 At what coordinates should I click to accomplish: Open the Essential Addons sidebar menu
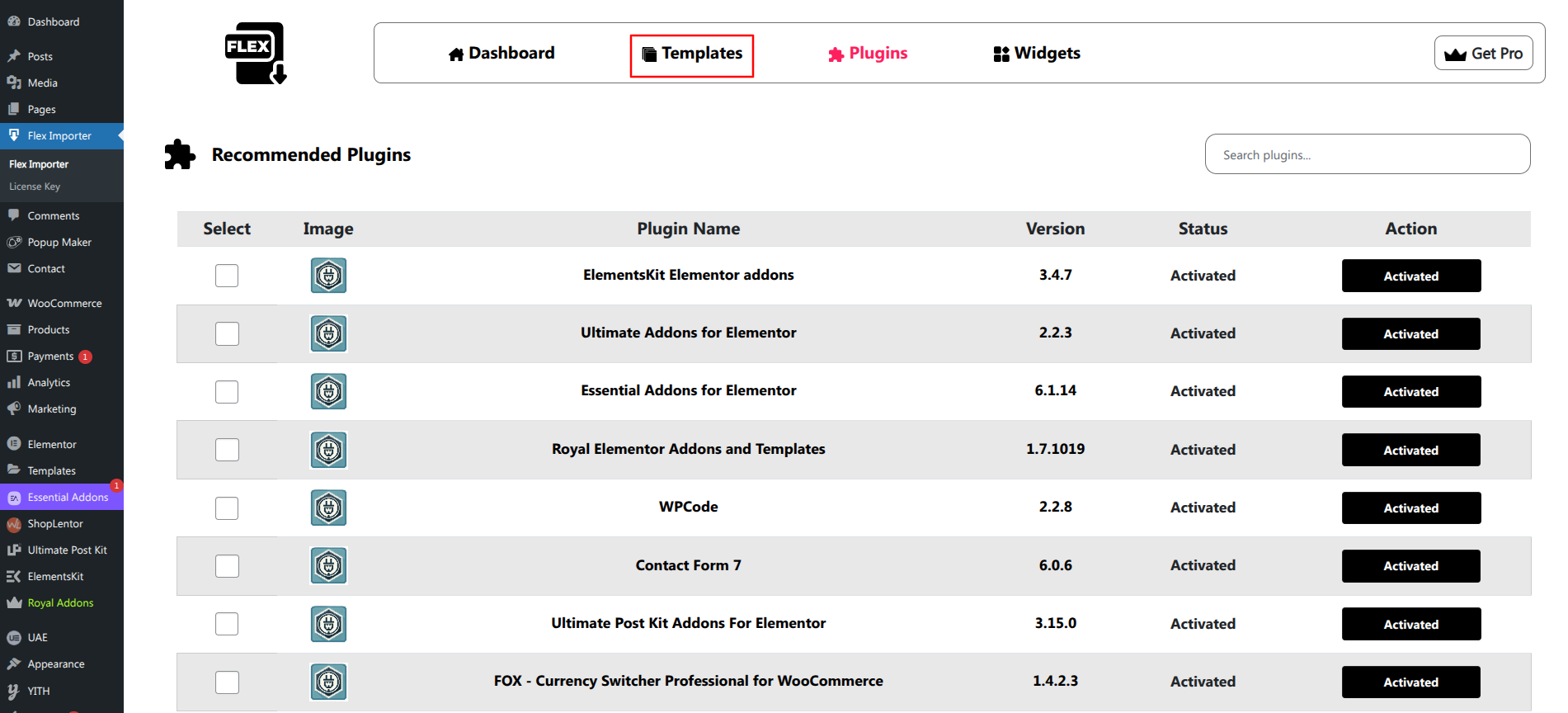(x=62, y=497)
